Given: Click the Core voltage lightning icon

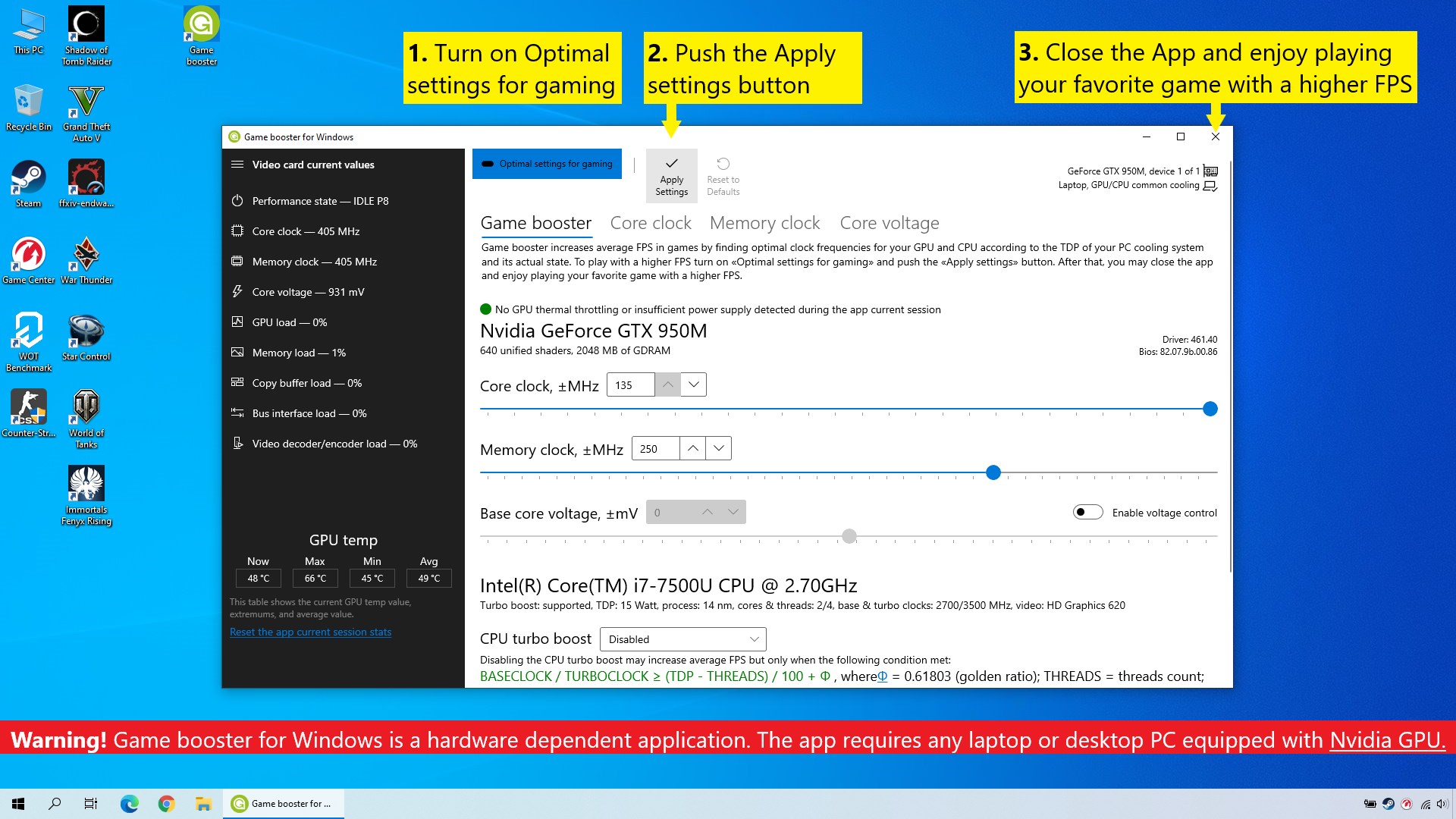Looking at the screenshot, I should click(237, 292).
